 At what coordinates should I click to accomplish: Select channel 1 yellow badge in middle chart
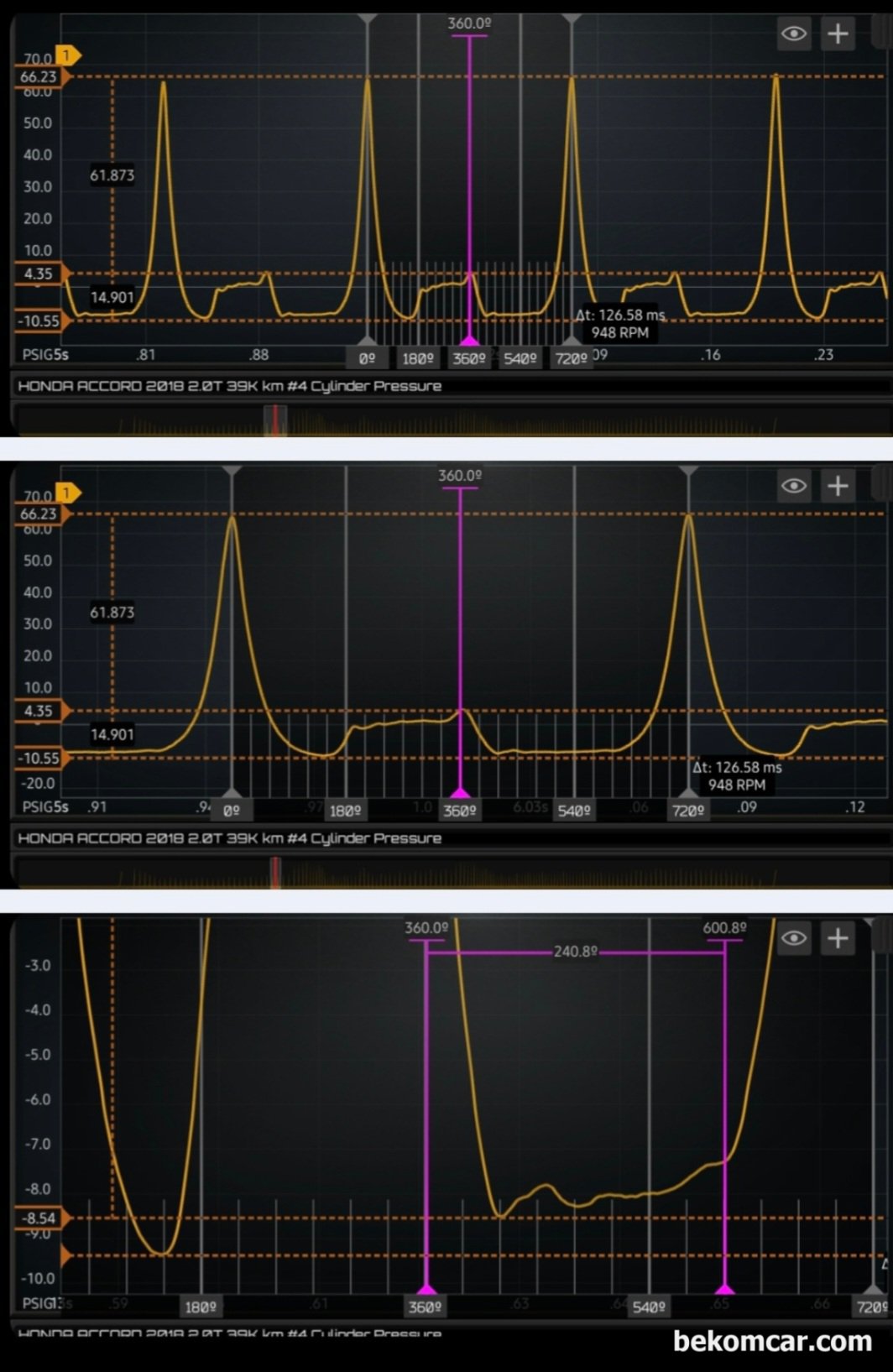(x=67, y=493)
